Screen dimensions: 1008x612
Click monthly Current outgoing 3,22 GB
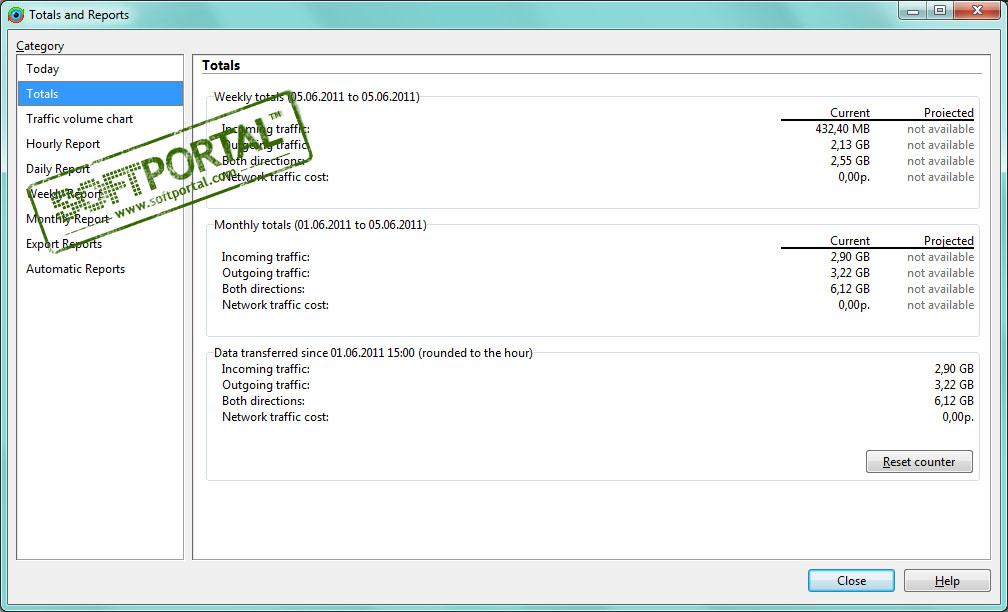tap(850, 273)
